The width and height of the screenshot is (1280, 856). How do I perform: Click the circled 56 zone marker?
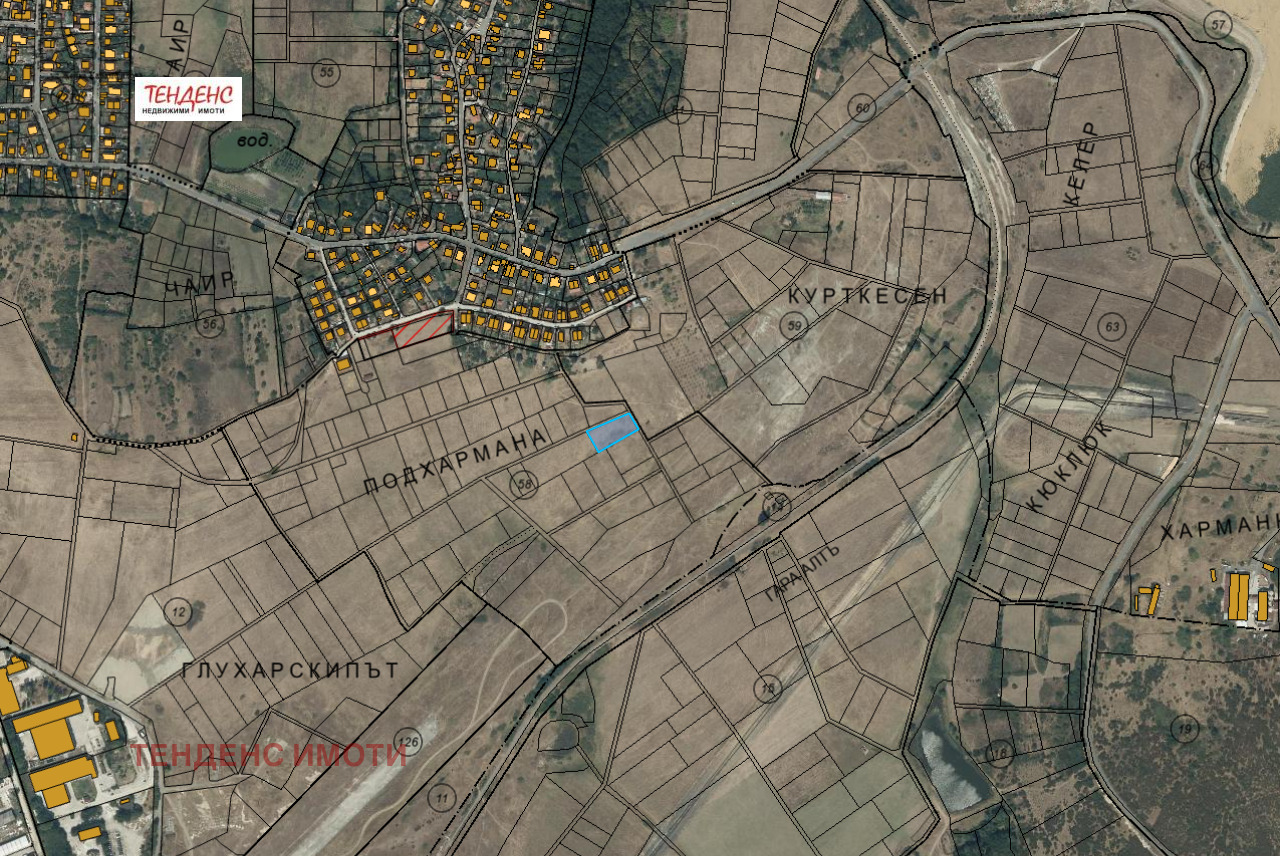click(x=209, y=324)
